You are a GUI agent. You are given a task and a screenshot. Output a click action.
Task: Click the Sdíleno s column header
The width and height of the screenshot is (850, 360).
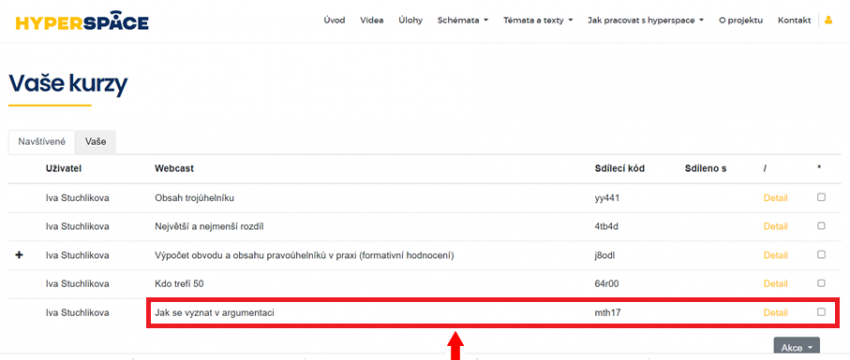coord(706,169)
